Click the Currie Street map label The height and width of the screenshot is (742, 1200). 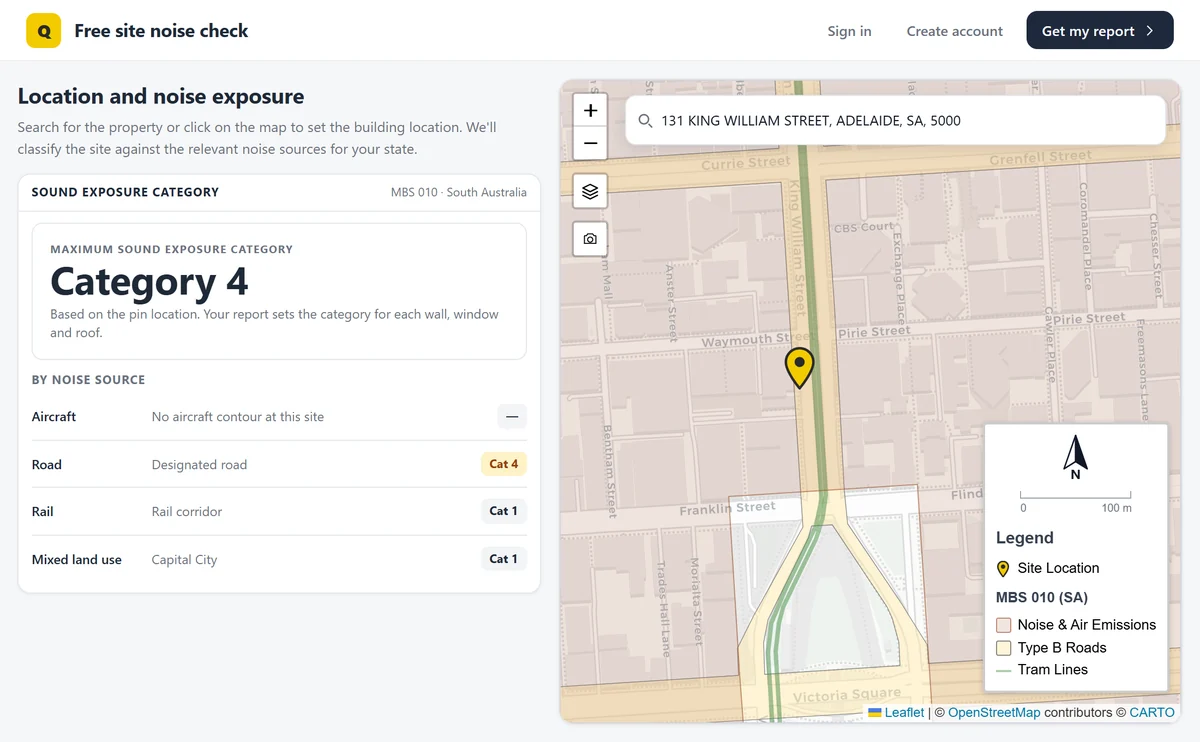pos(746,163)
